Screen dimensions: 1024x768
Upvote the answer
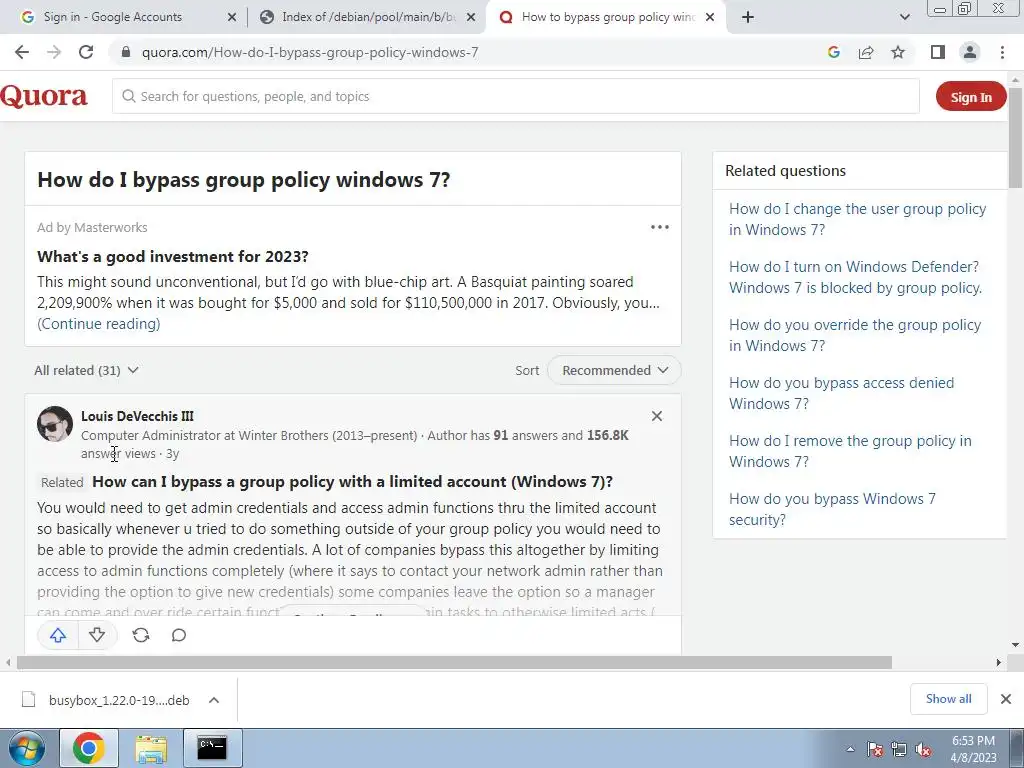tap(58, 635)
